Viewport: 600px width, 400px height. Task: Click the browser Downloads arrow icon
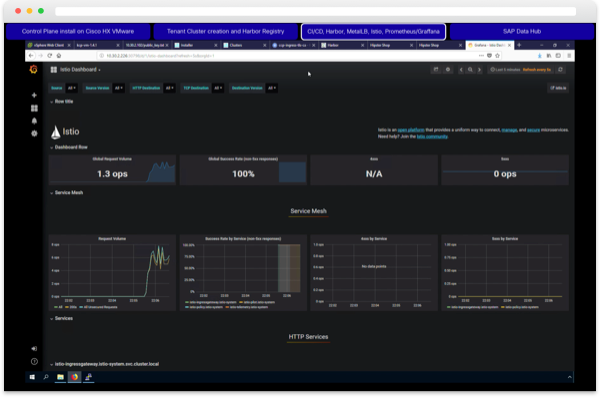pos(540,56)
